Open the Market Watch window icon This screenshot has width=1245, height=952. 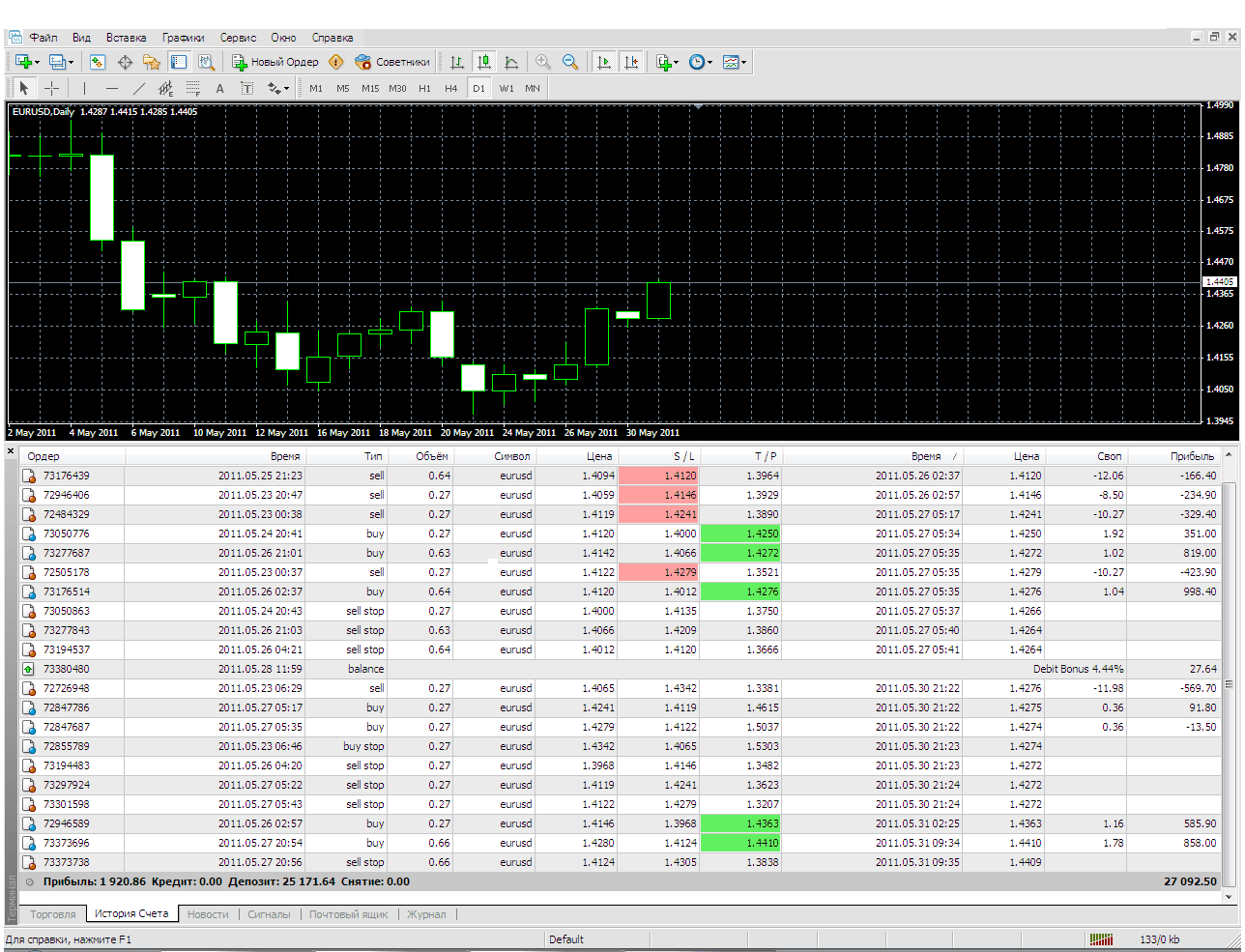pos(98,62)
